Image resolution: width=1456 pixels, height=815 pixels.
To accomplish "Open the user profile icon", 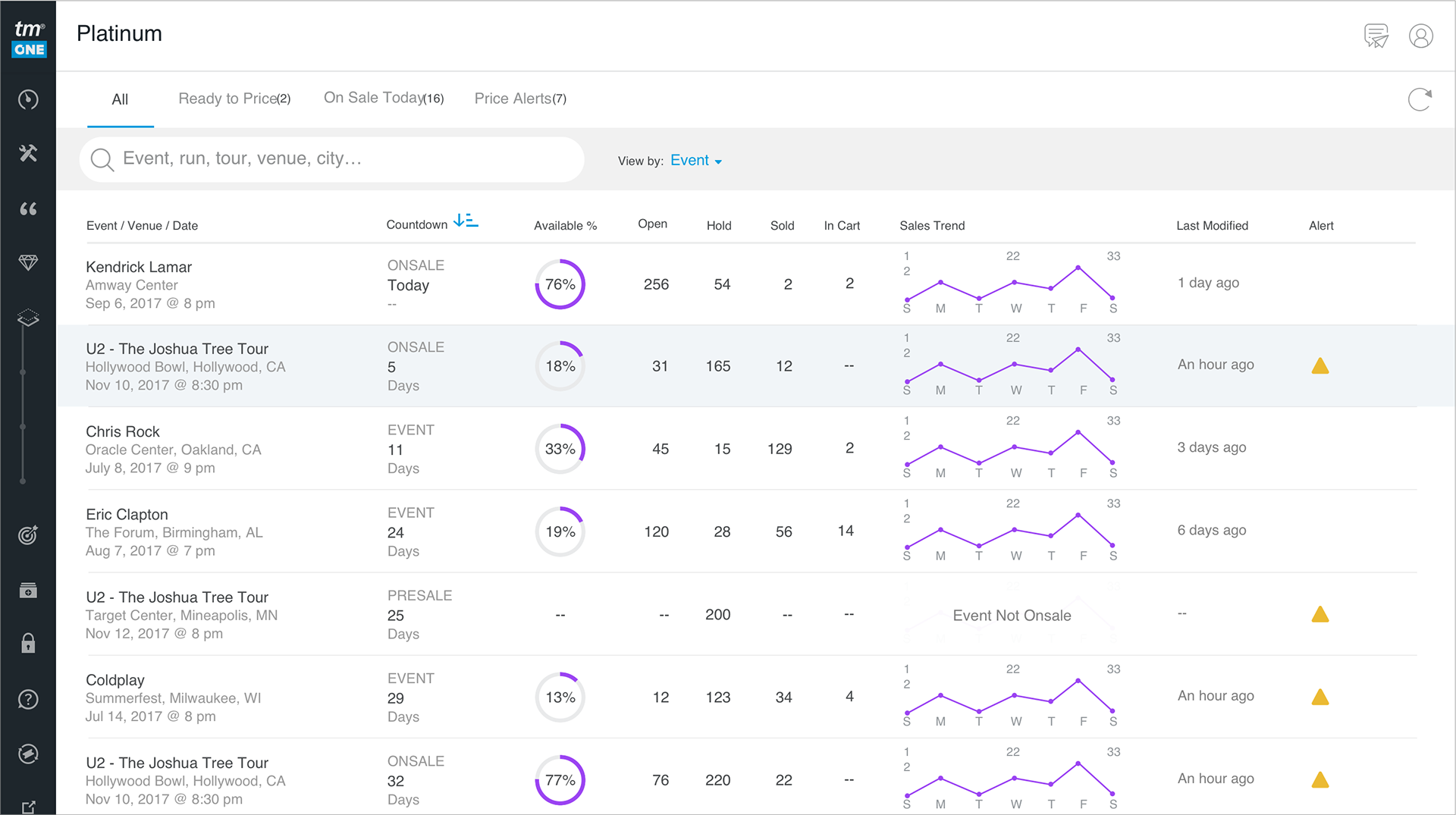I will tap(1421, 36).
